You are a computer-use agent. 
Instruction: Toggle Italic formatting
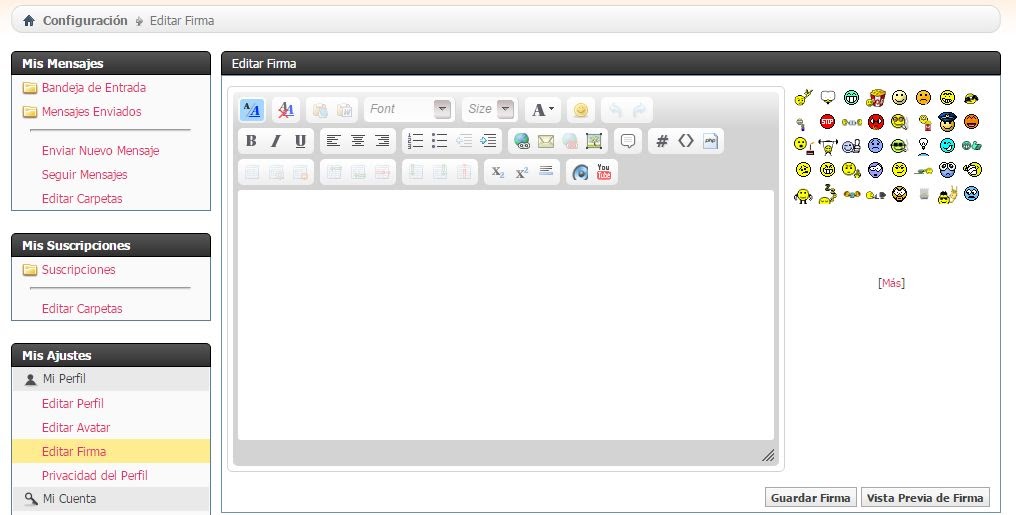[x=276, y=141]
